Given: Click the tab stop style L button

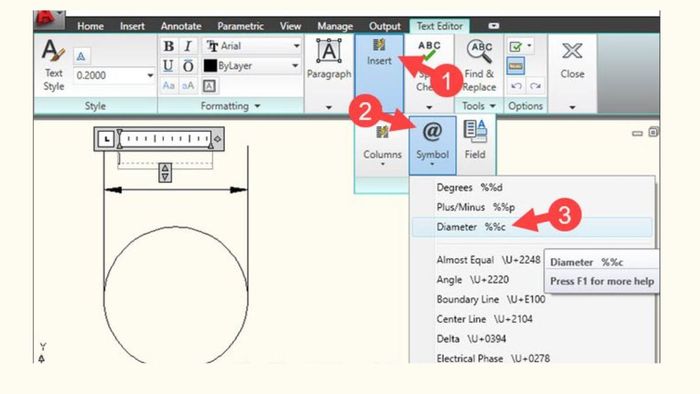Looking at the screenshot, I should (106, 139).
